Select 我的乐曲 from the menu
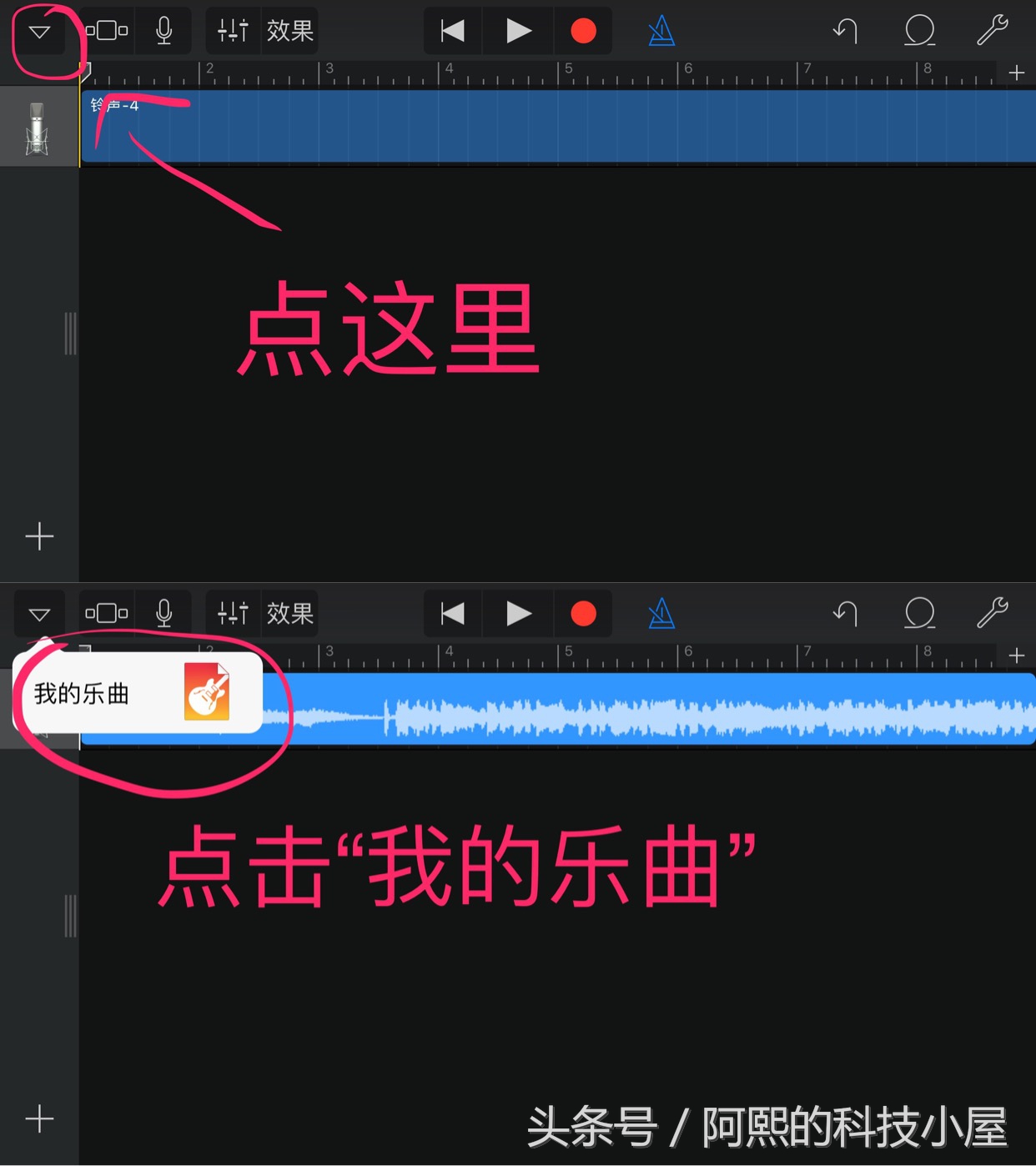The width and height of the screenshot is (1036, 1166). (x=82, y=695)
